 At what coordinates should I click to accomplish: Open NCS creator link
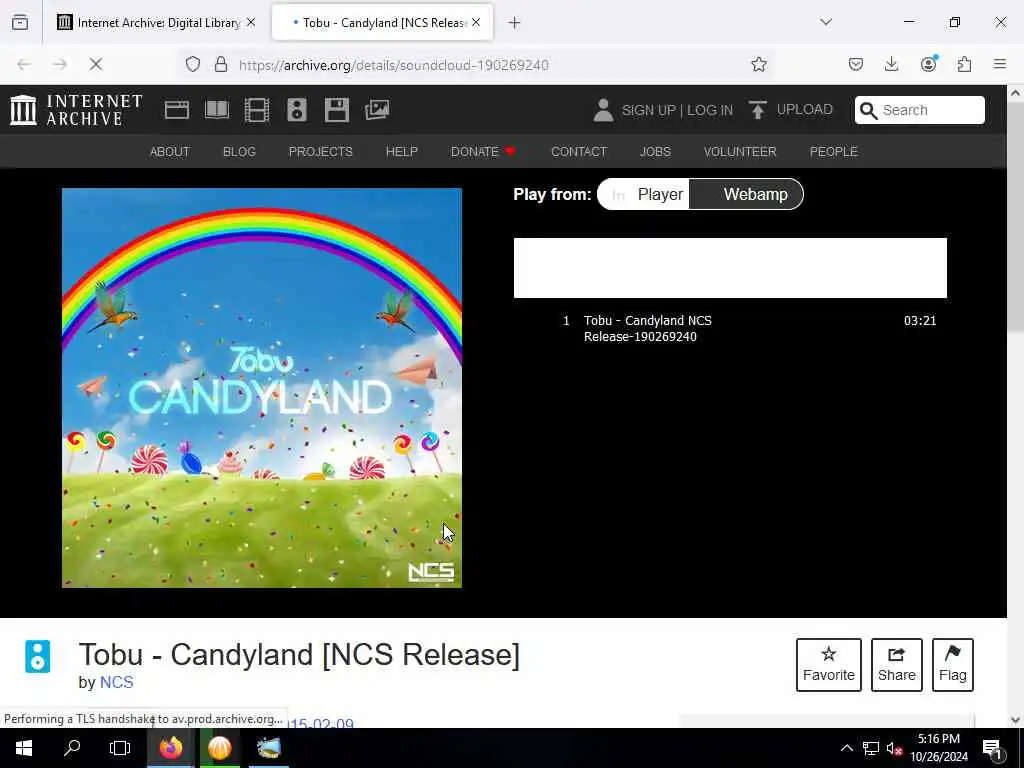tap(116, 682)
